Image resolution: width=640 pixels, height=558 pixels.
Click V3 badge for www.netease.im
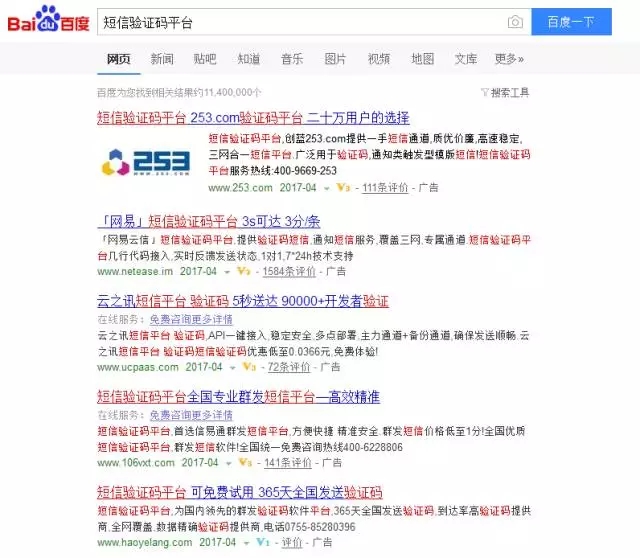(x=244, y=271)
